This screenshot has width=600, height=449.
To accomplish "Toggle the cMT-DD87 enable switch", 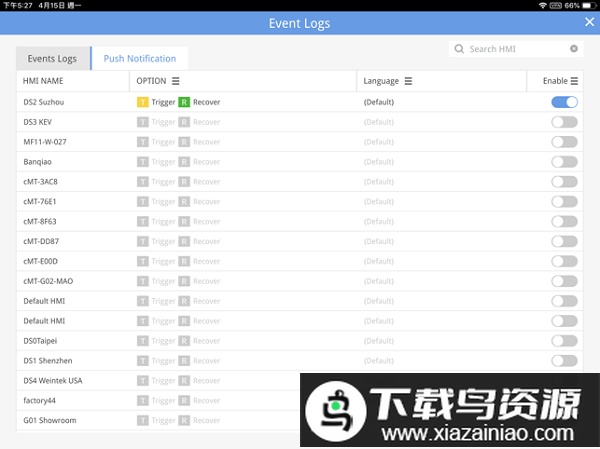I will pos(564,242).
